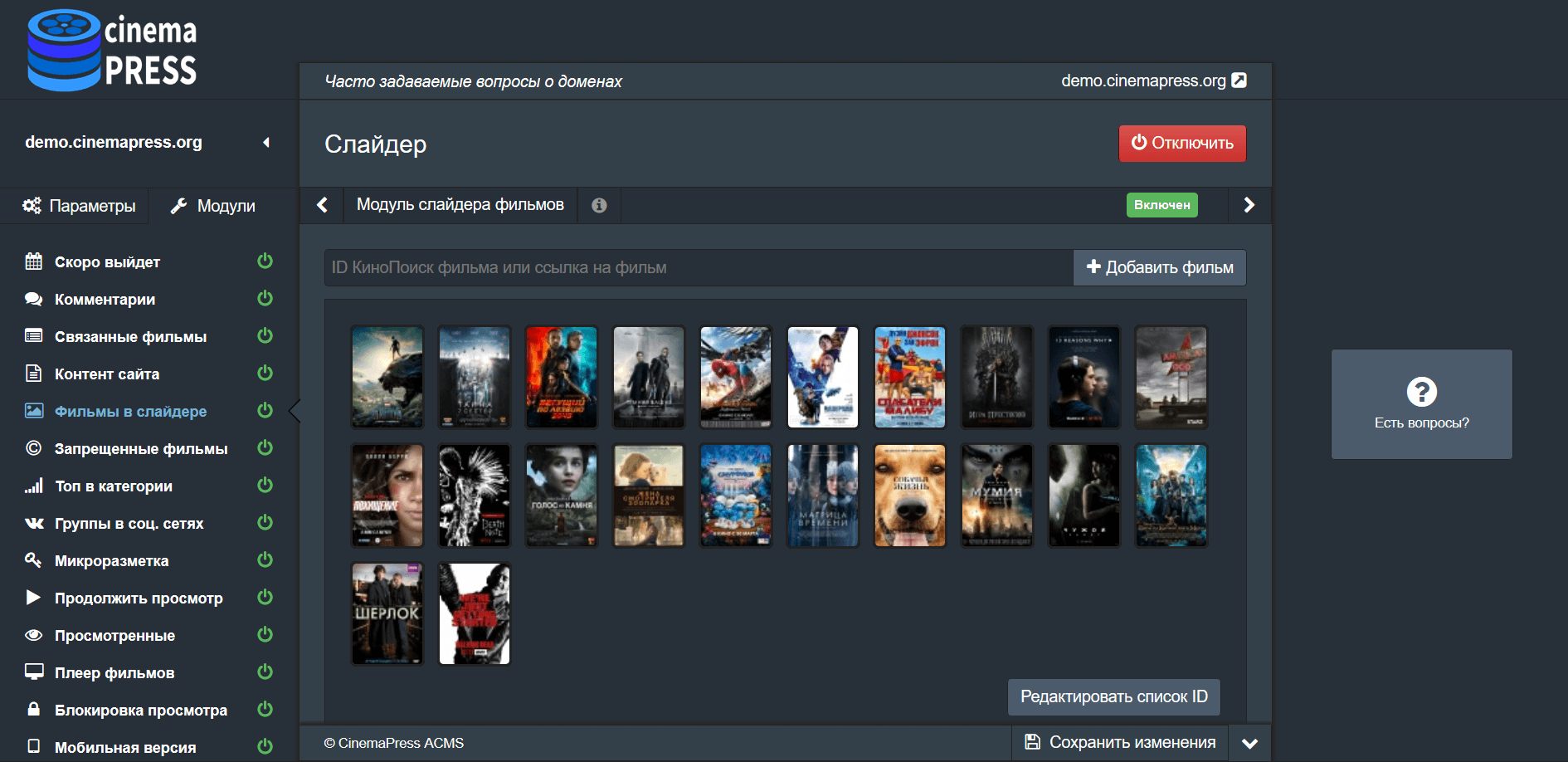Screen dimensions: 1568x762
Task: Select the Шерлок poster thumbnail
Action: coord(387,614)
